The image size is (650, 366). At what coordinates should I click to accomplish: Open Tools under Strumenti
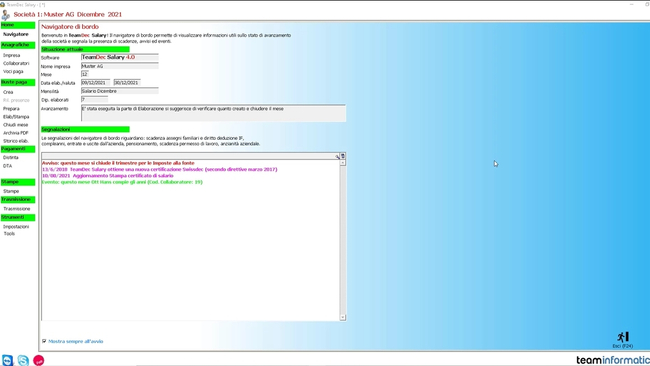(x=9, y=233)
